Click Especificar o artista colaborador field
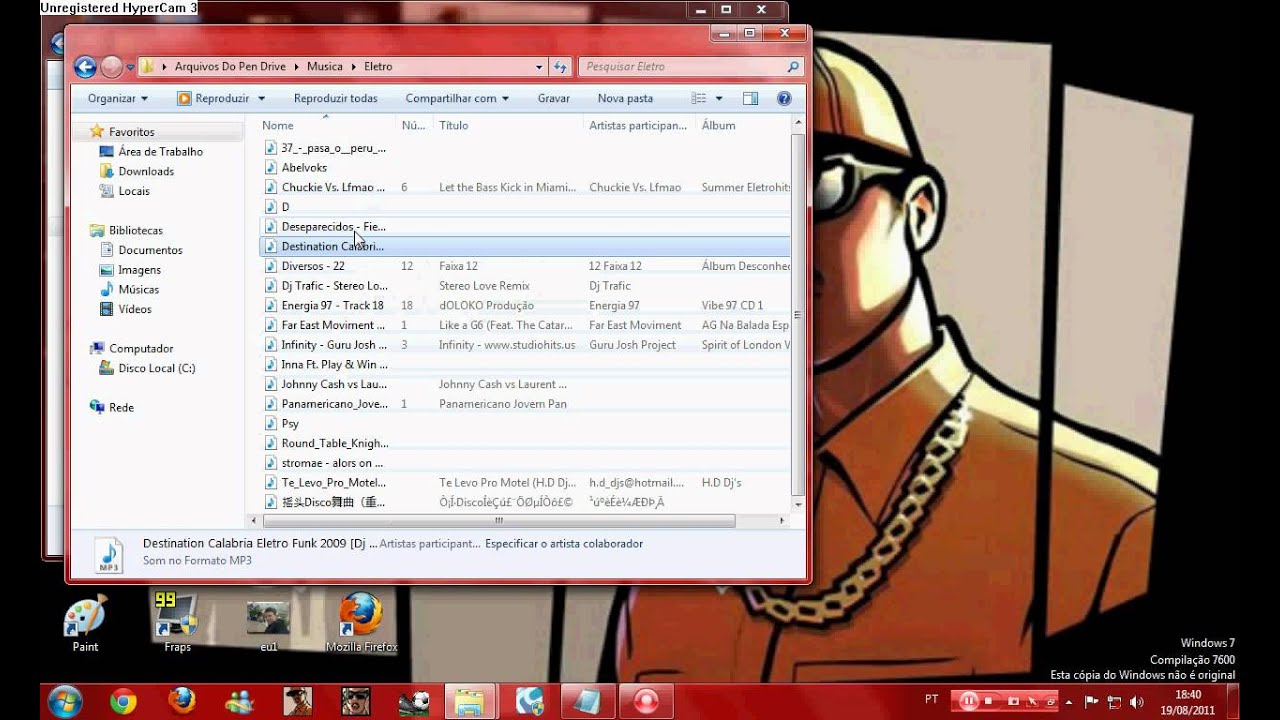Image resolution: width=1280 pixels, height=720 pixels. [564, 544]
